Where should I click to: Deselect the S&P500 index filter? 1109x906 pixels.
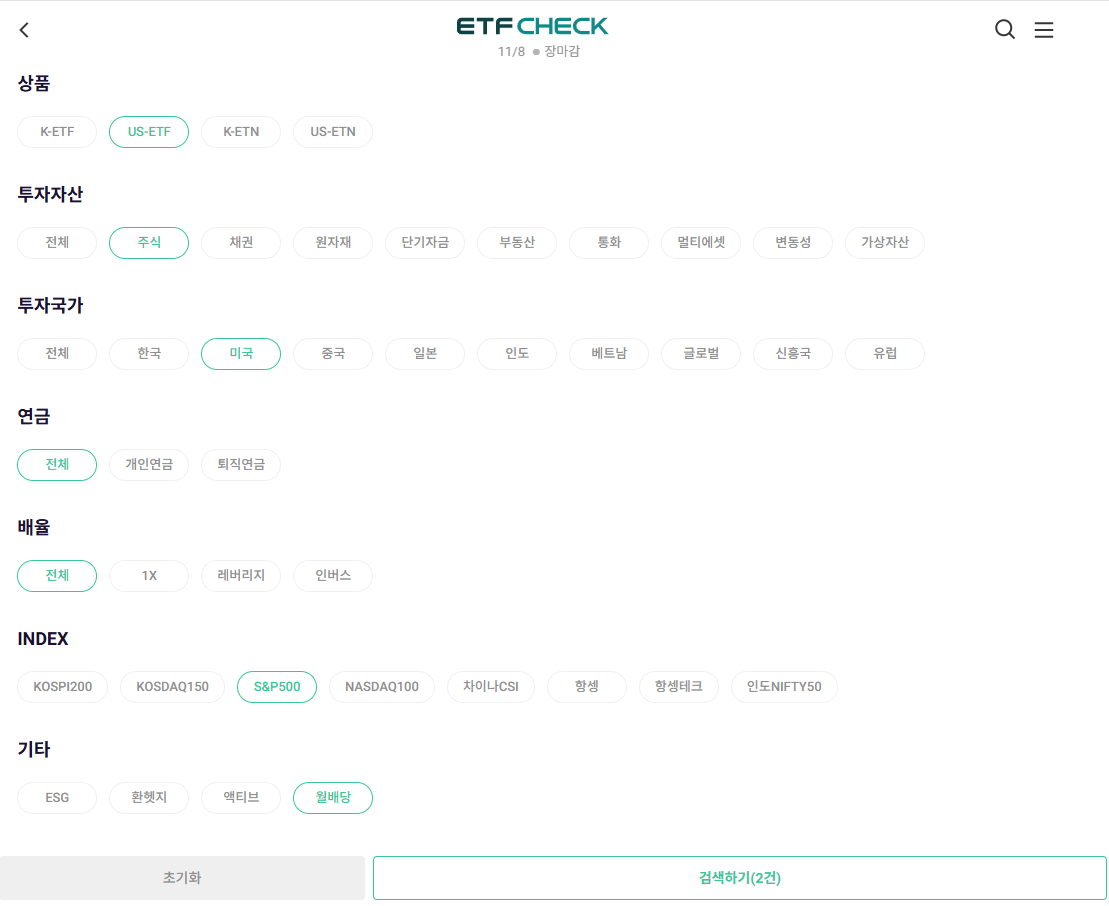pyautogui.click(x=276, y=686)
